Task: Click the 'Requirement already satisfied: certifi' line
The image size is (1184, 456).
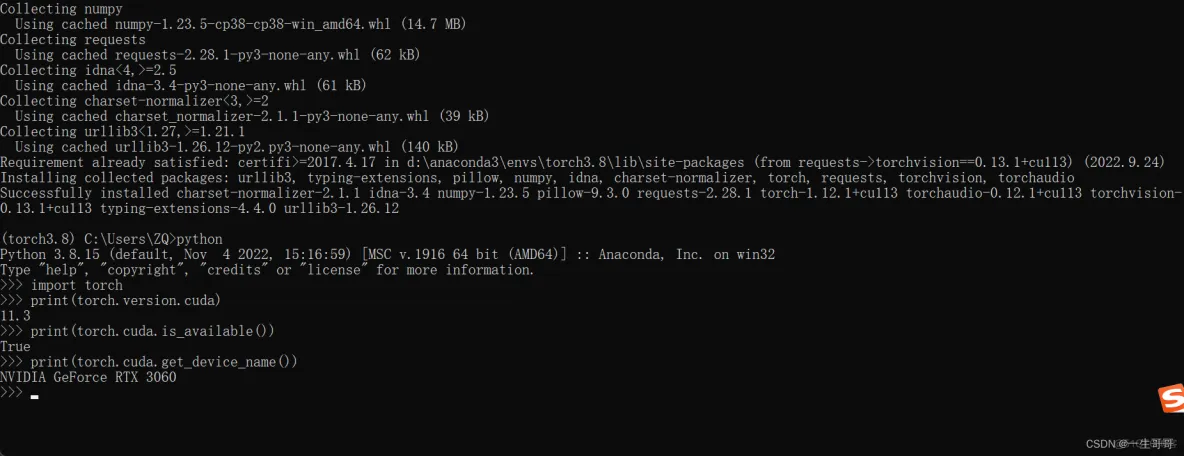Action: point(583,162)
